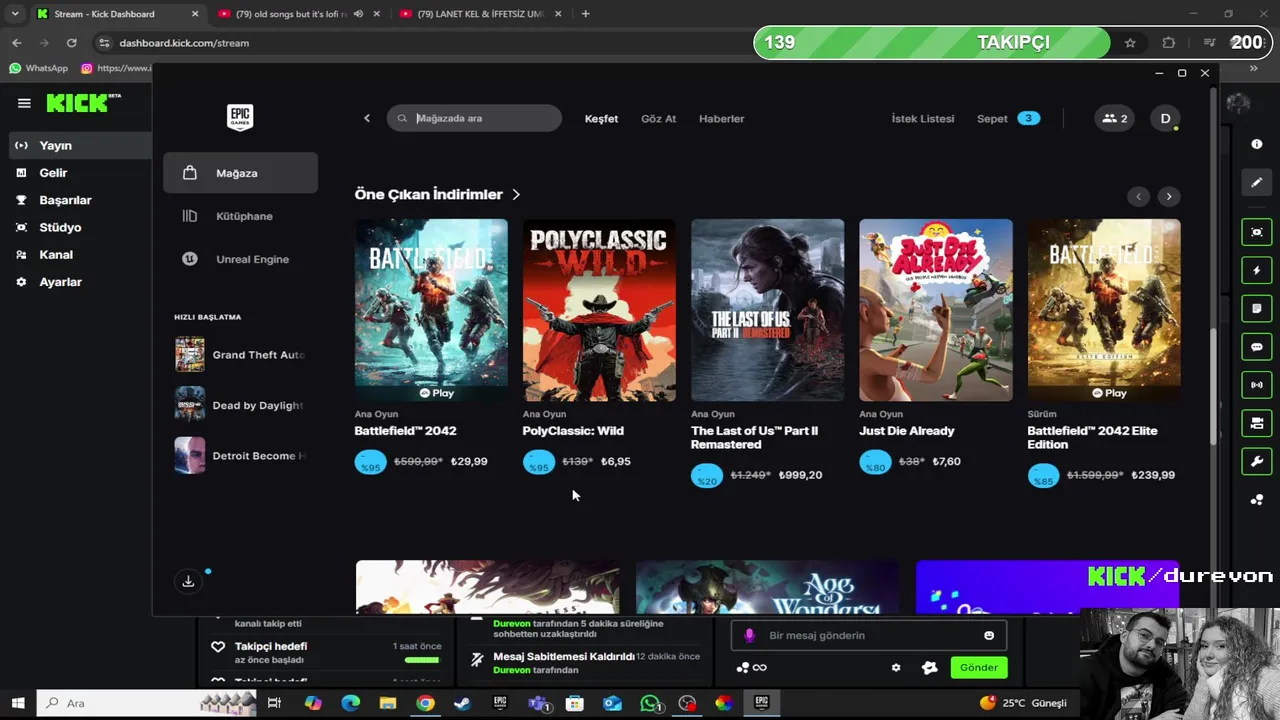Switch to the Haberler tab
The image size is (1280, 720).
coord(721,118)
